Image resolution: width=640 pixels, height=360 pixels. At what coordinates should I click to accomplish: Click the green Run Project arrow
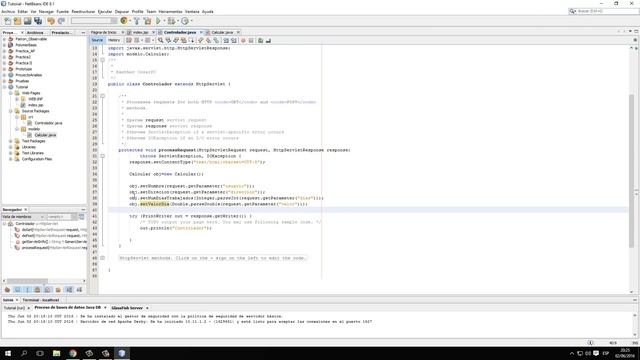(x=158, y=21)
